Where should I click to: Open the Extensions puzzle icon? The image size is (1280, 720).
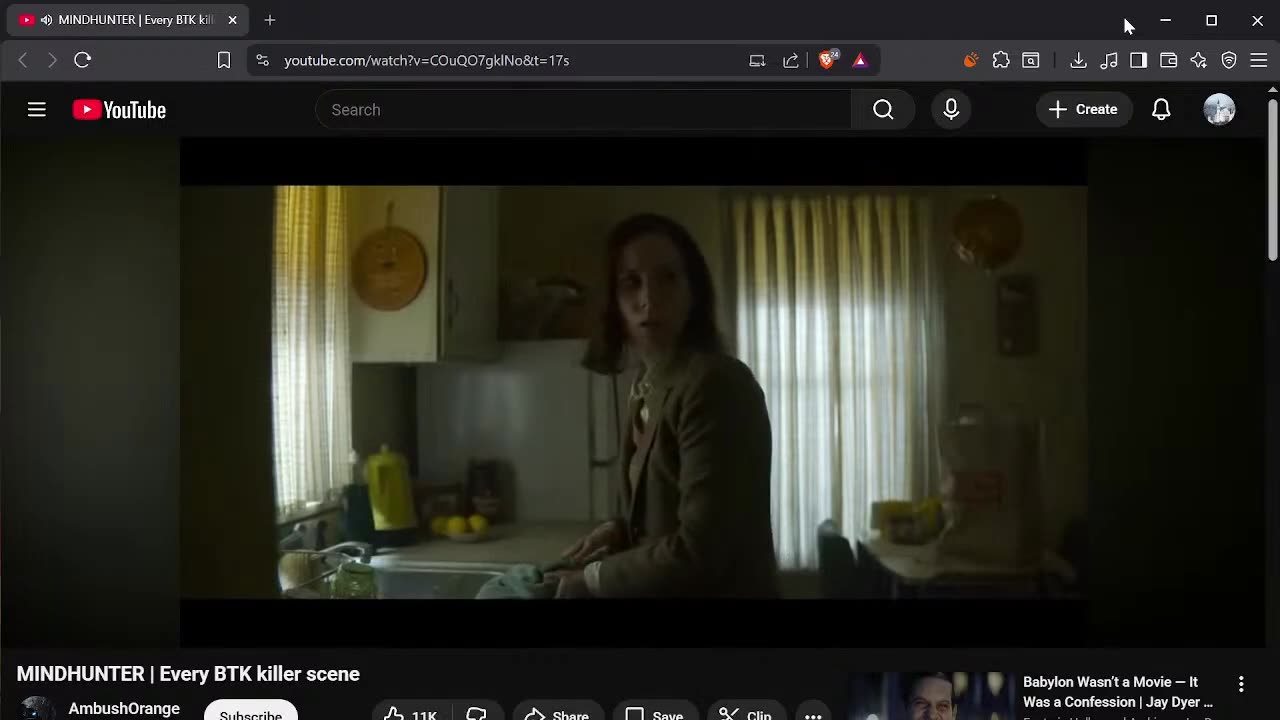1001,61
